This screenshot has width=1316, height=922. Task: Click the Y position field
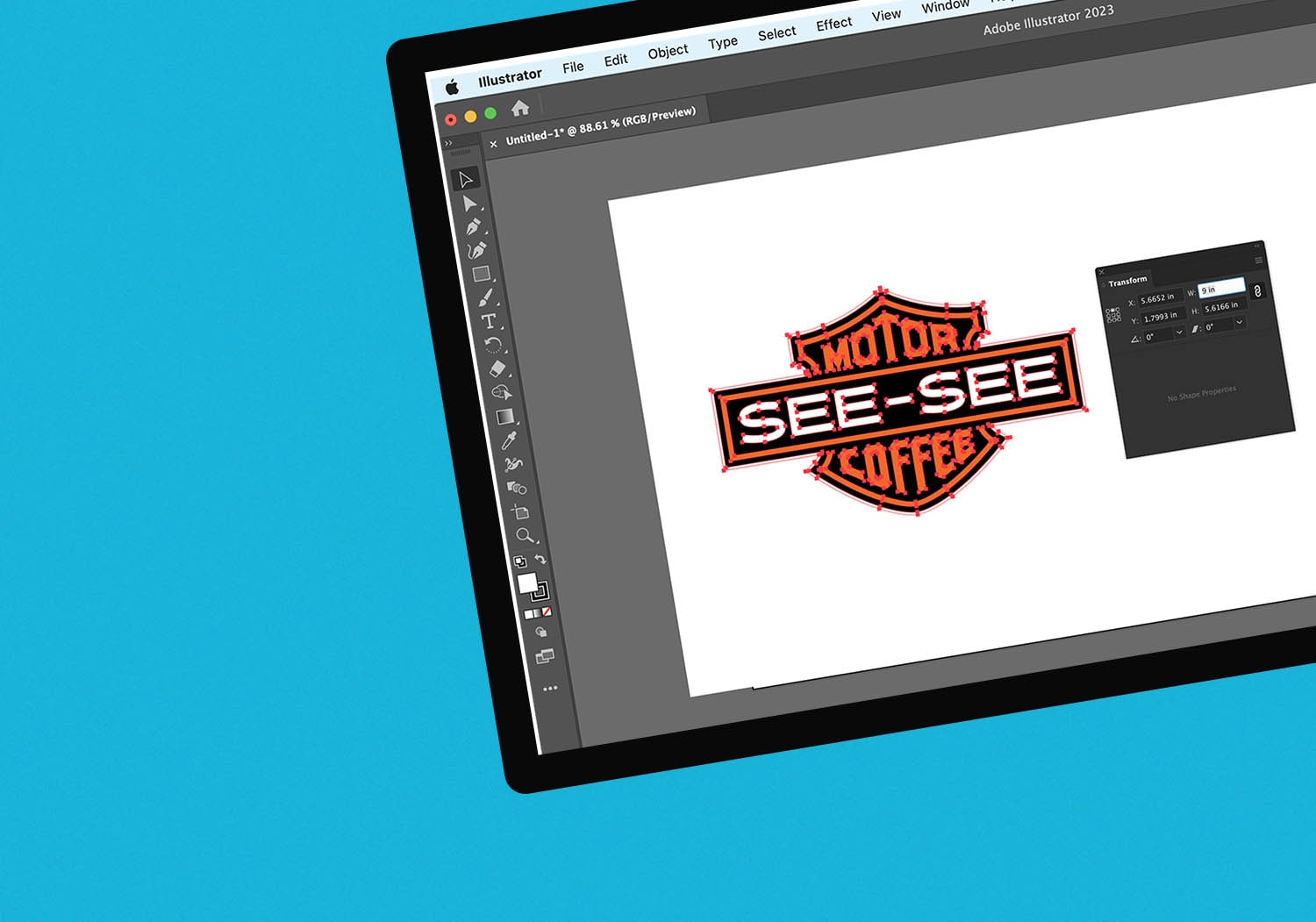pos(1164,317)
